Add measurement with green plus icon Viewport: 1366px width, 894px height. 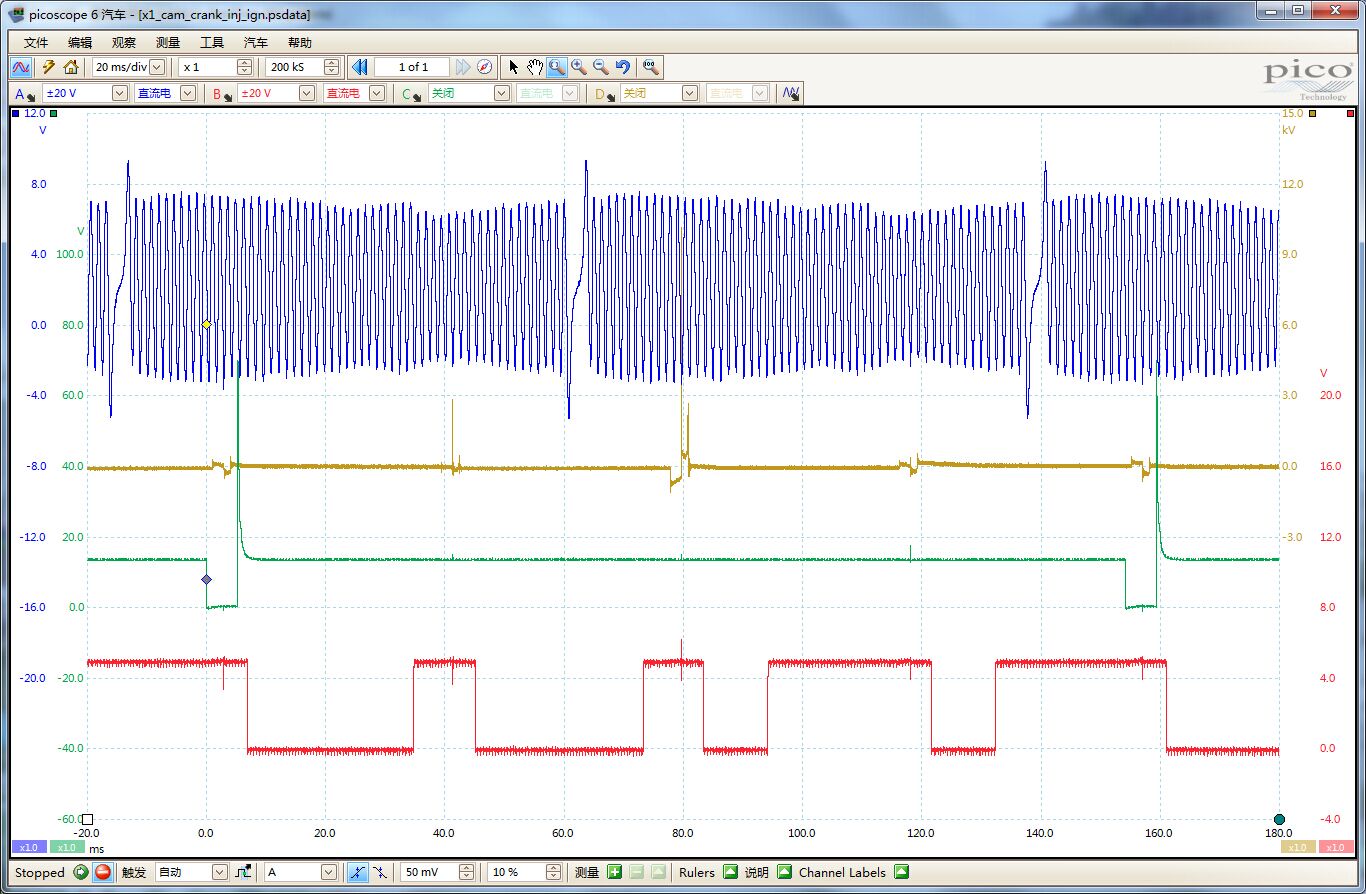614,872
